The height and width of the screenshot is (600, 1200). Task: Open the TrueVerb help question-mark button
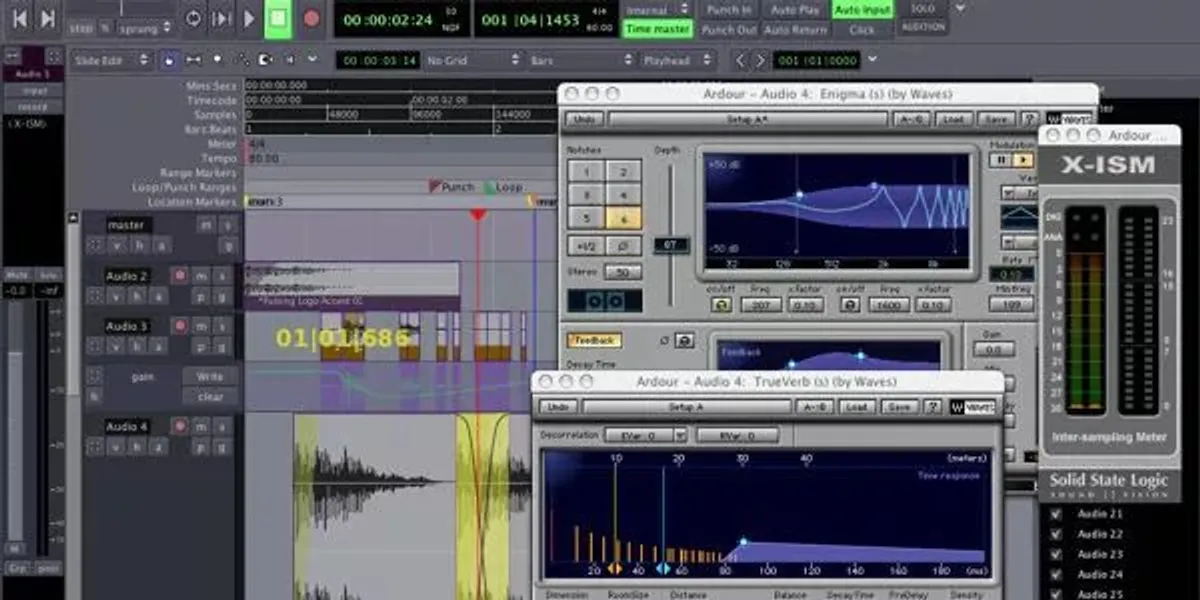[933, 407]
